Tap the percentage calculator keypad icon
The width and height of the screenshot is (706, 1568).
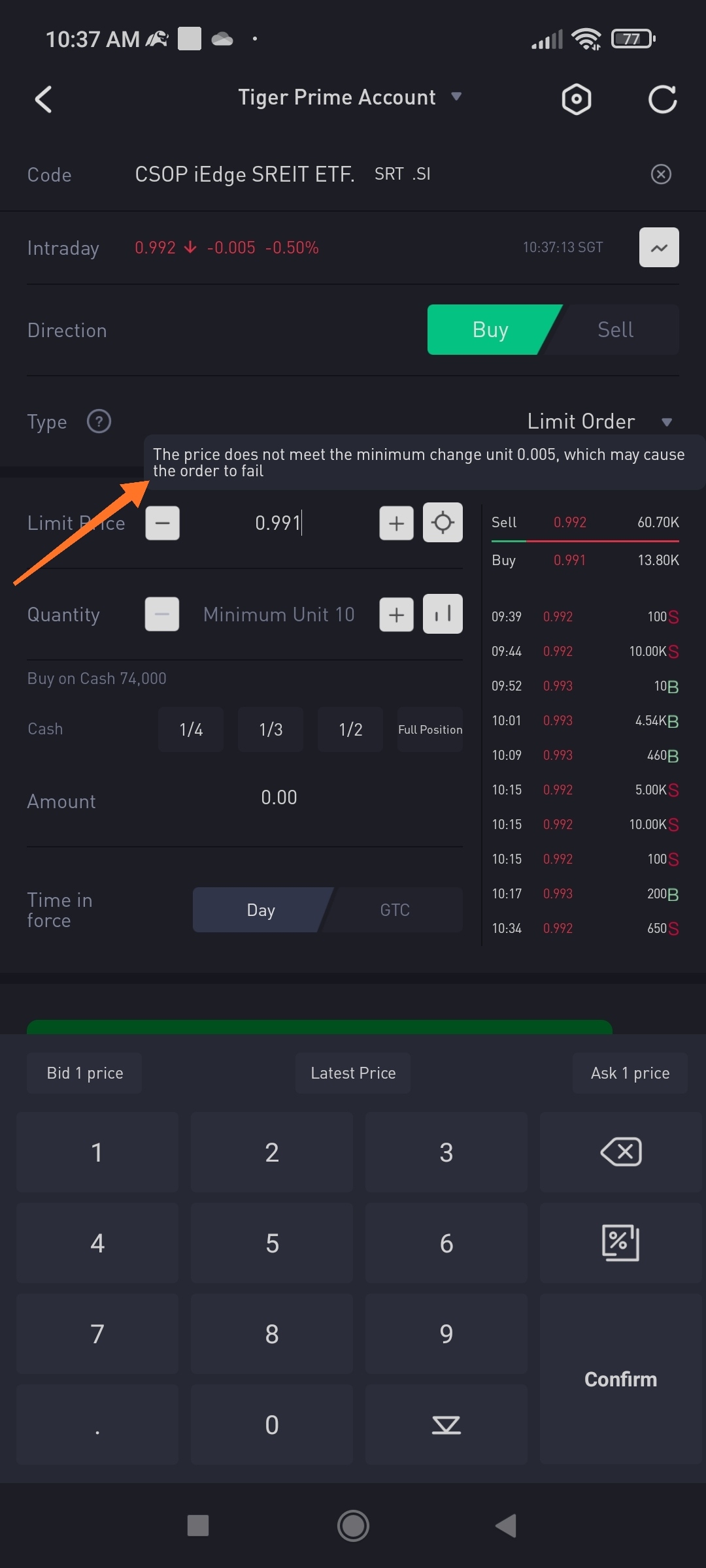620,1243
